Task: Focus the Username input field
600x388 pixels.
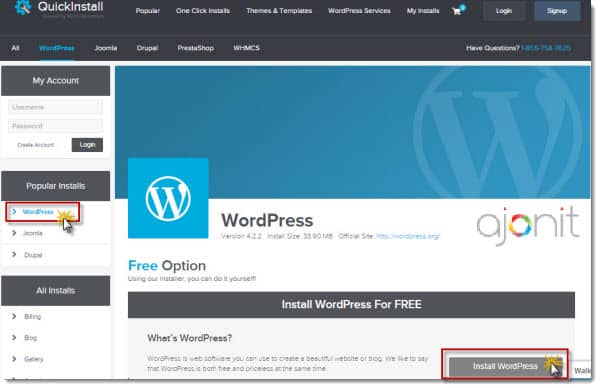Action: tap(55, 107)
